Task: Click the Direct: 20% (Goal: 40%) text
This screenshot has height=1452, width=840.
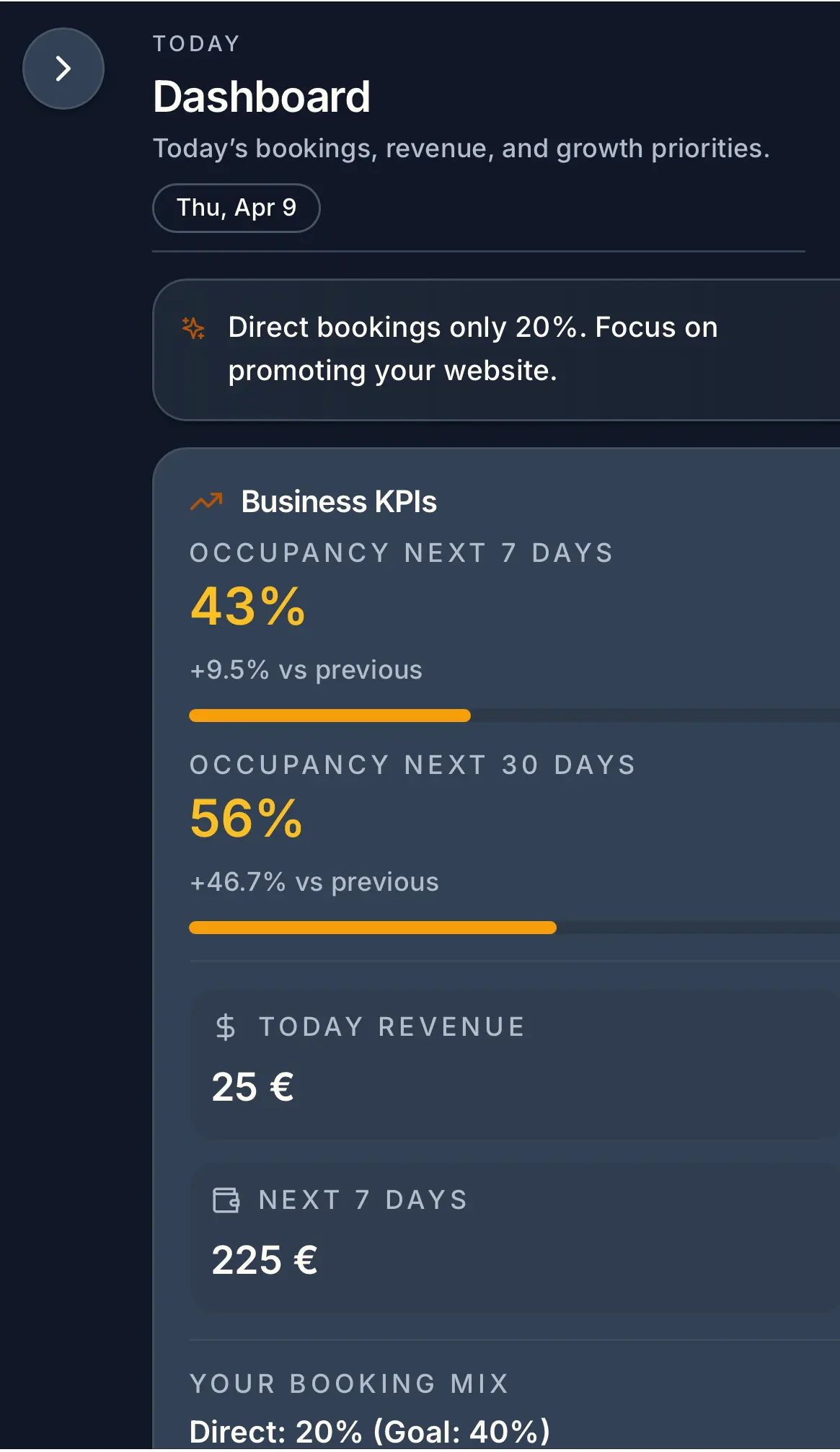Action: (x=369, y=1432)
